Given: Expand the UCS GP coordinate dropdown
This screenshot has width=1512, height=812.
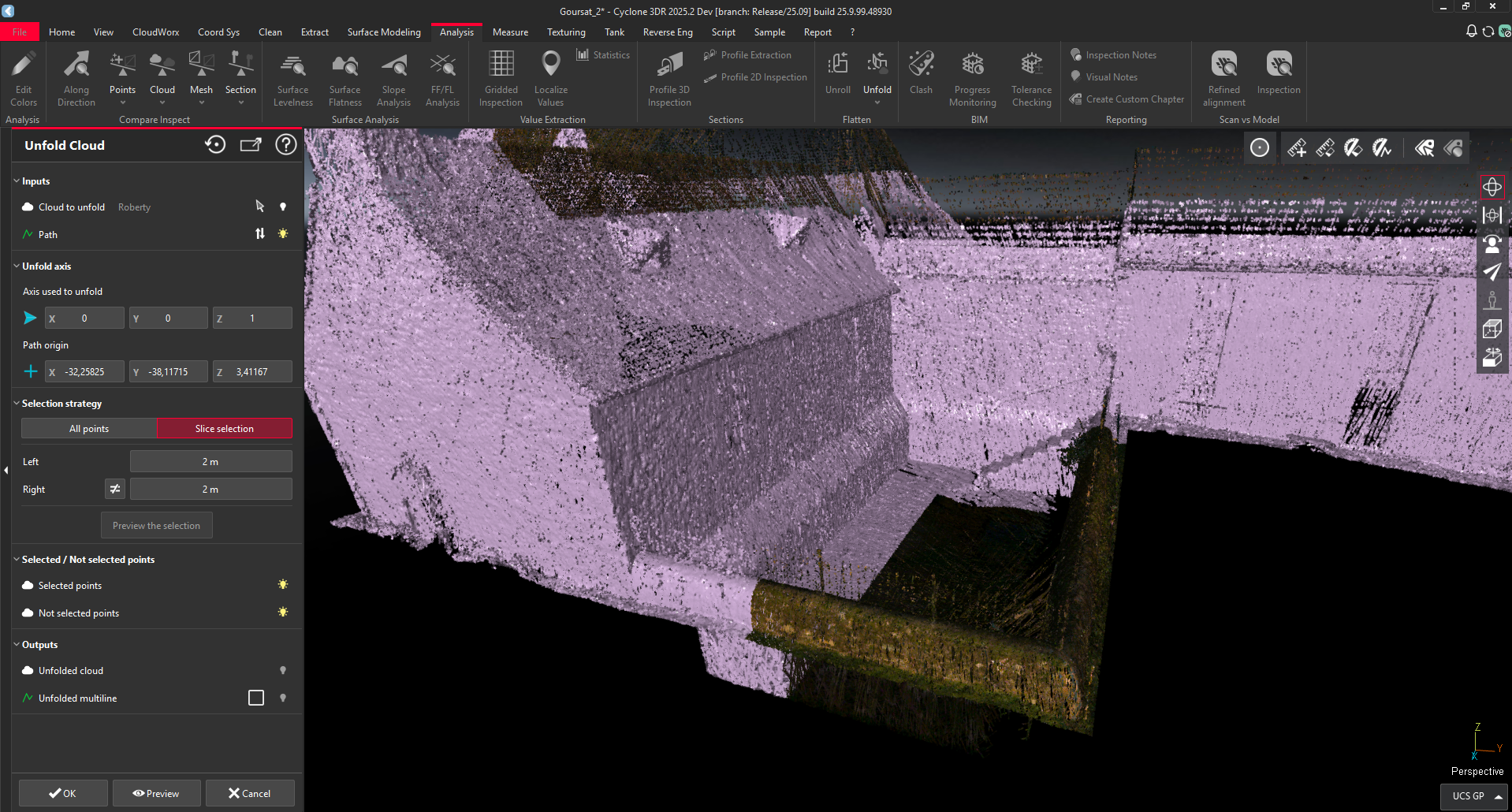Looking at the screenshot, I should [x=1497, y=796].
